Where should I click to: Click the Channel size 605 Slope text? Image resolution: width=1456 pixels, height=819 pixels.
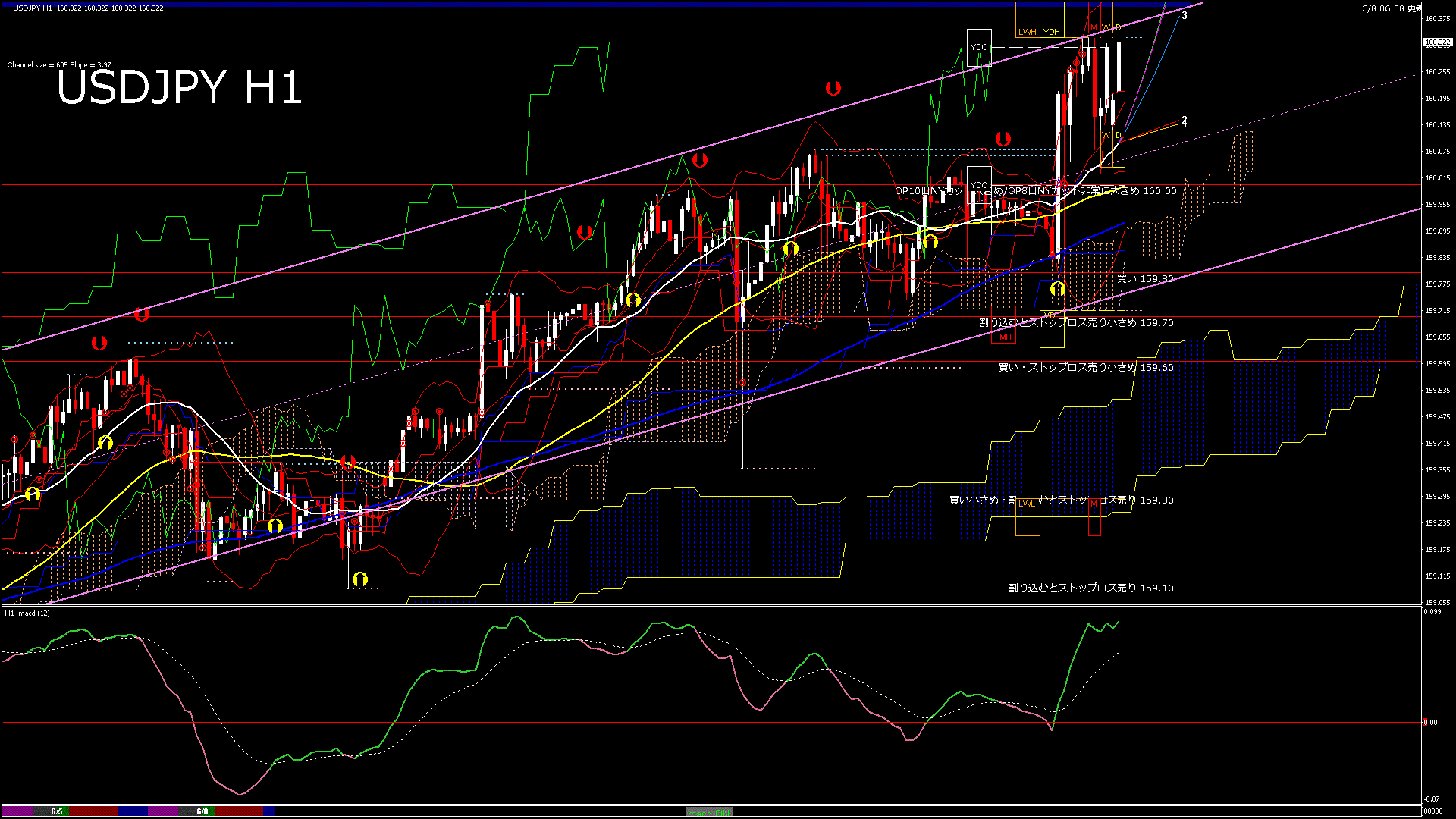coord(59,65)
